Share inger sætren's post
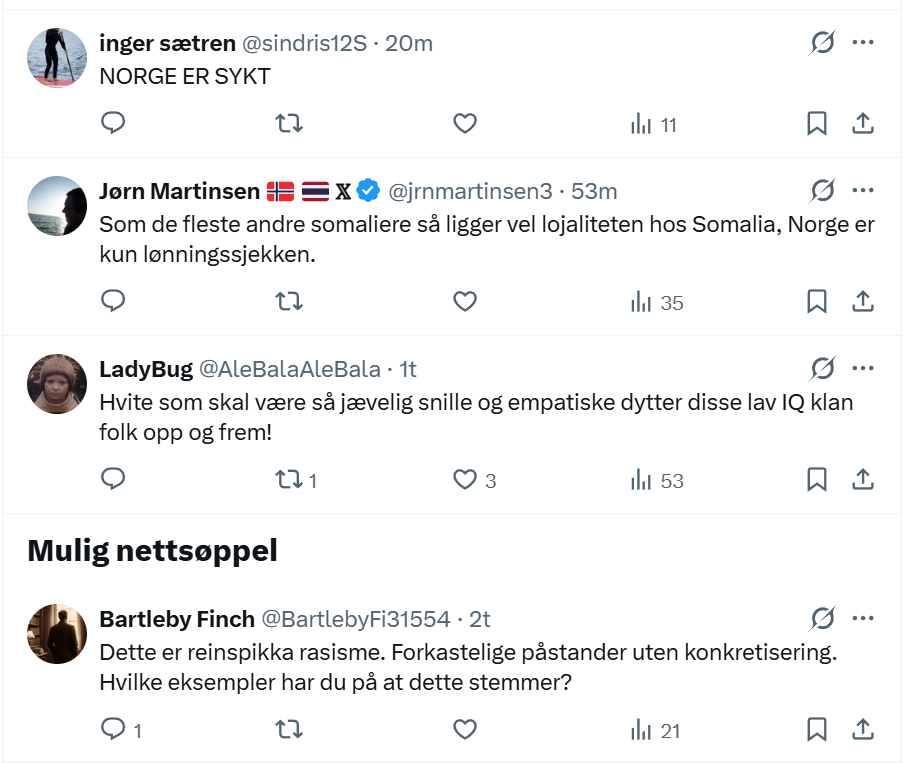The width and height of the screenshot is (924, 763). (x=863, y=123)
